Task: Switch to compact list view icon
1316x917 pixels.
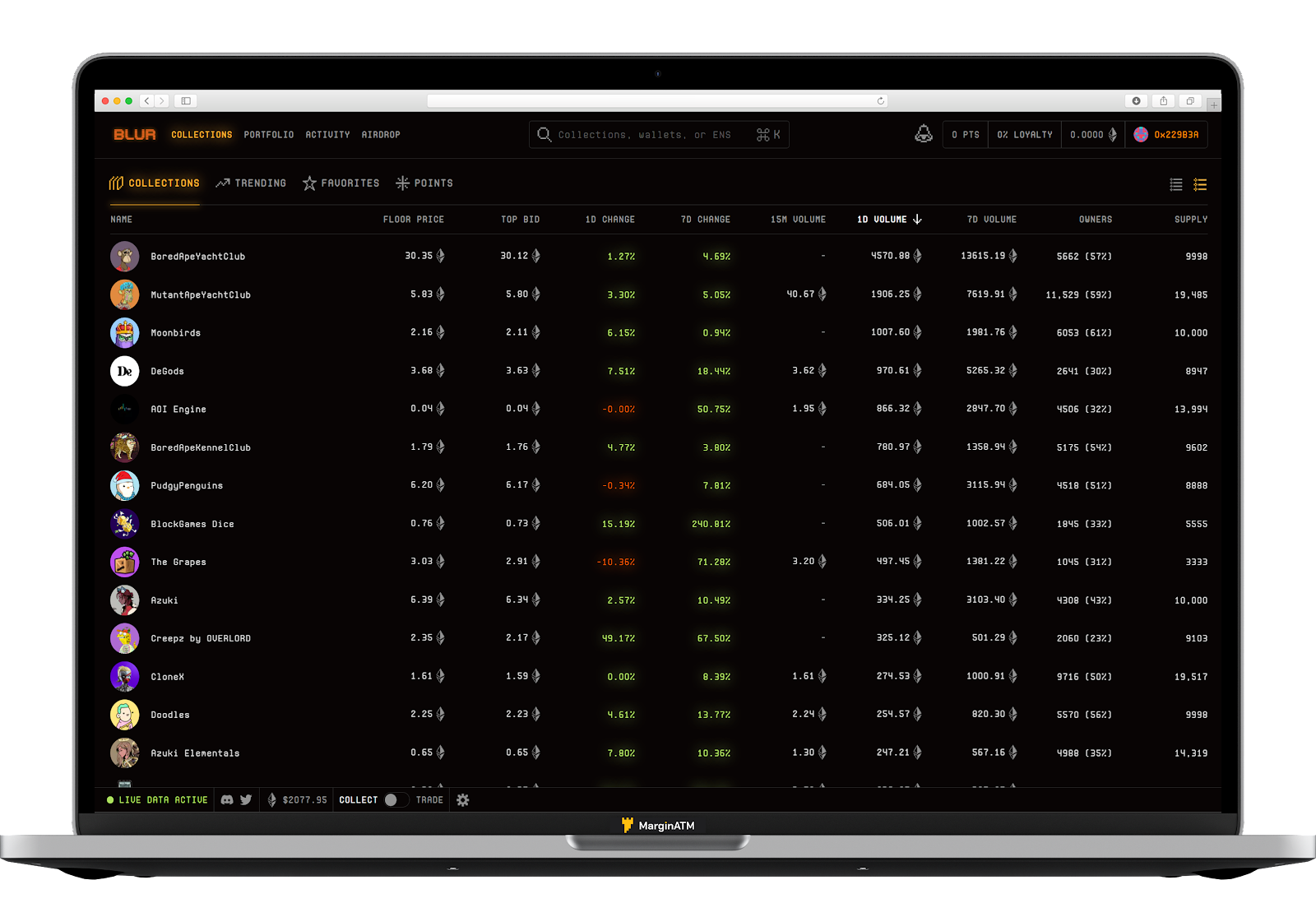Action: (x=1176, y=185)
